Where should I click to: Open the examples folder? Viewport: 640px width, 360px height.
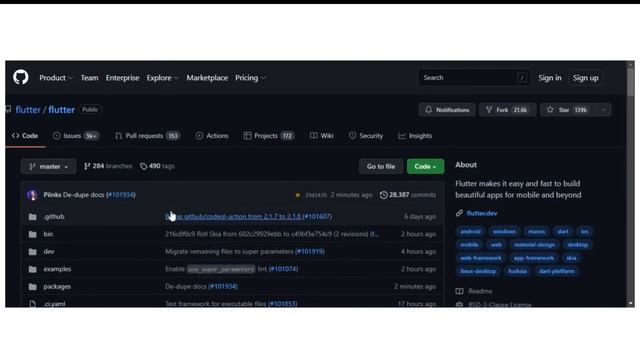57,269
